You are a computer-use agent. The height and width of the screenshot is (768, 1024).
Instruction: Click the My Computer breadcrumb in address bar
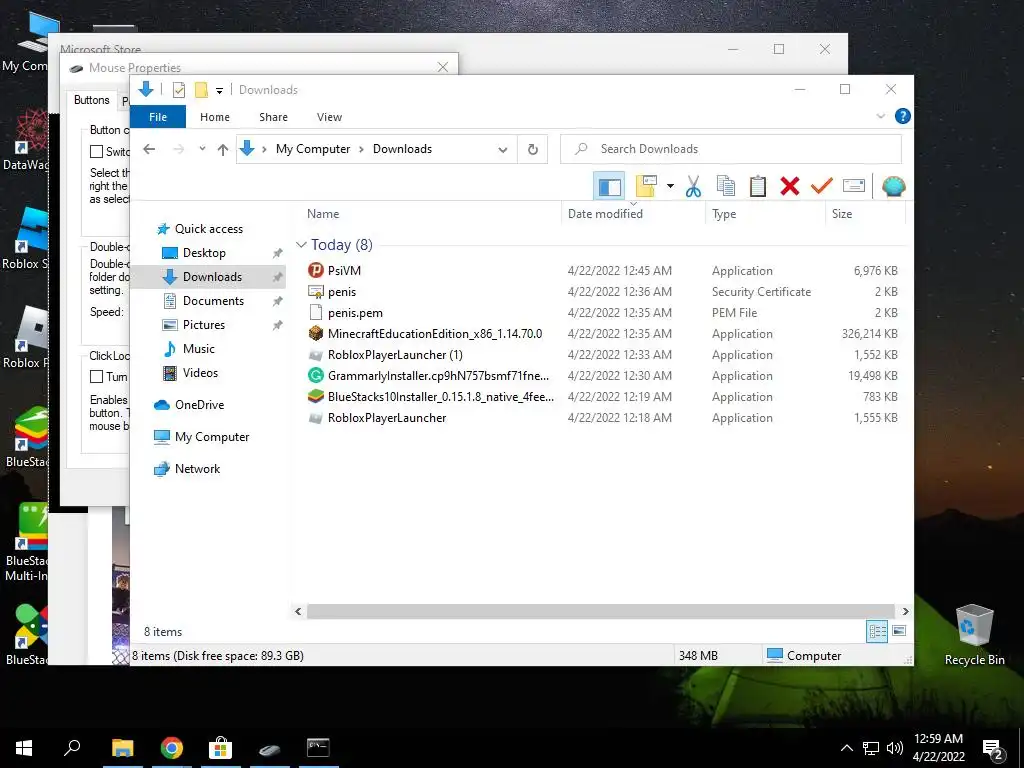313,149
